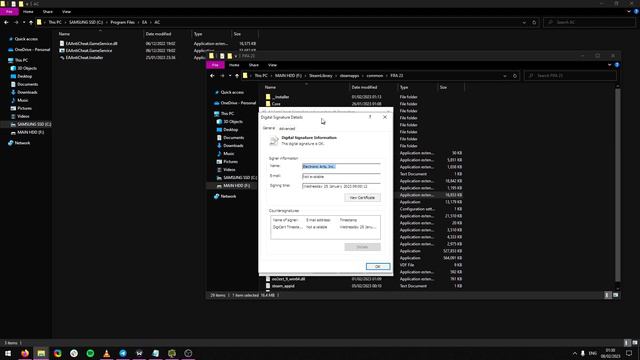This screenshot has width=640, height=360.
Task: Select 3D Objects in AC sidebar
Action: (27, 68)
